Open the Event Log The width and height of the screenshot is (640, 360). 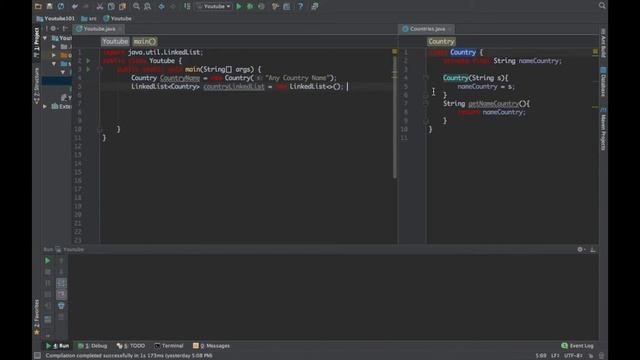[577, 346]
